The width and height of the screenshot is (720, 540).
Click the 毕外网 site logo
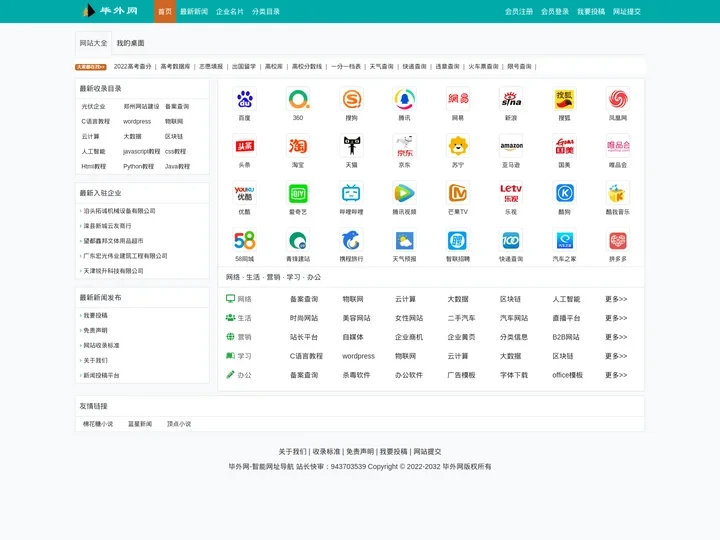(110, 11)
